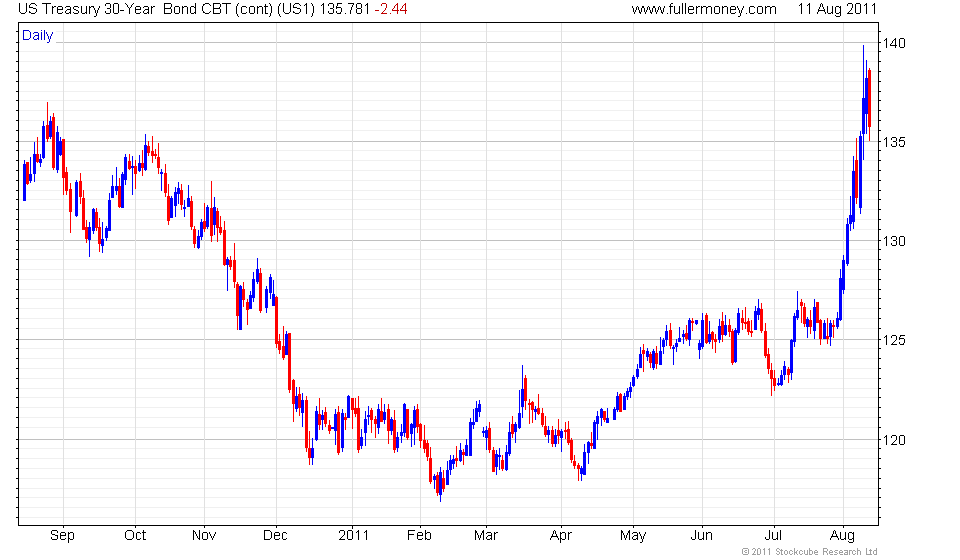Click the 'Sep' month axis label
The image size is (960, 560).
click(x=62, y=536)
